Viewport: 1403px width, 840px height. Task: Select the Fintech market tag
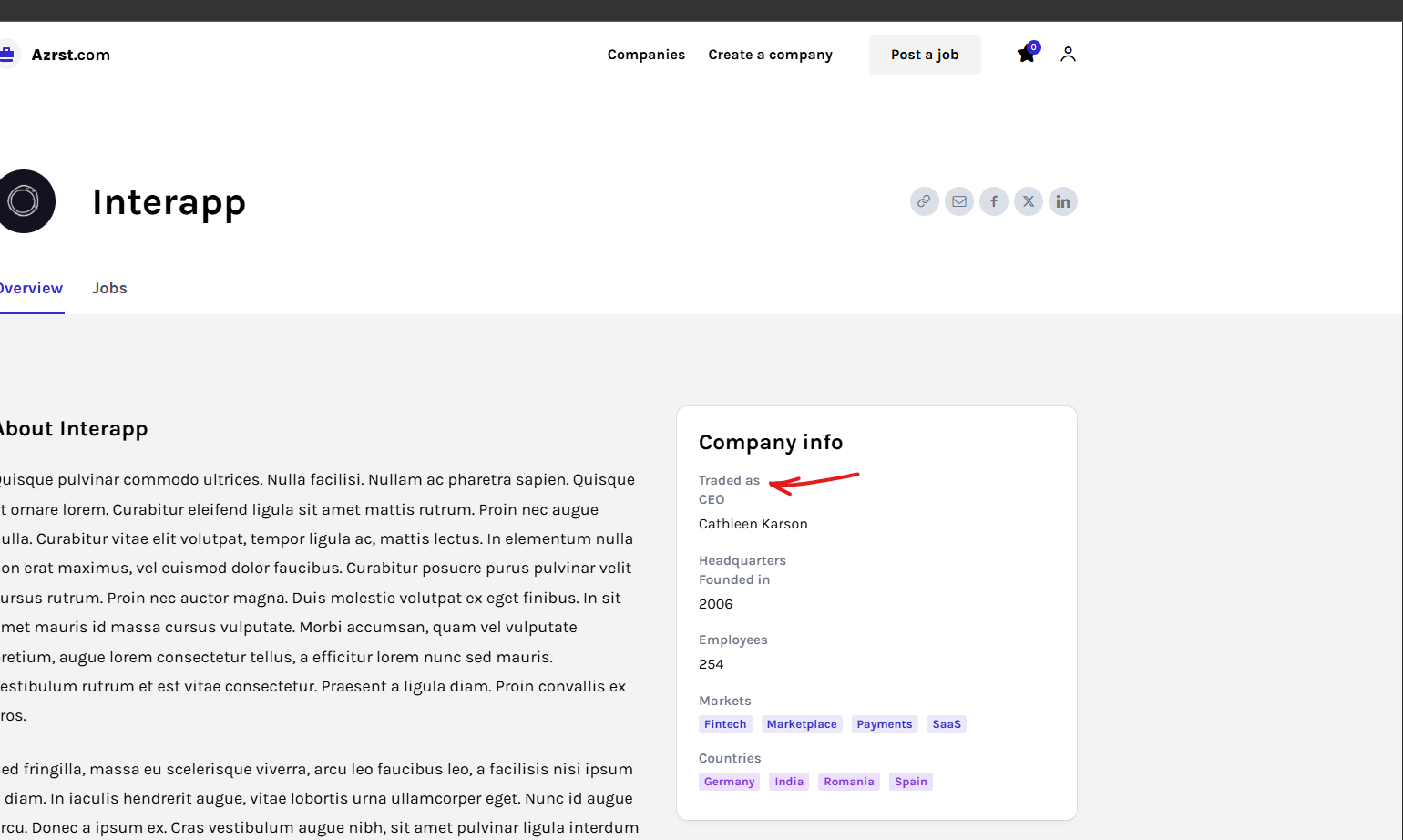pos(725,724)
